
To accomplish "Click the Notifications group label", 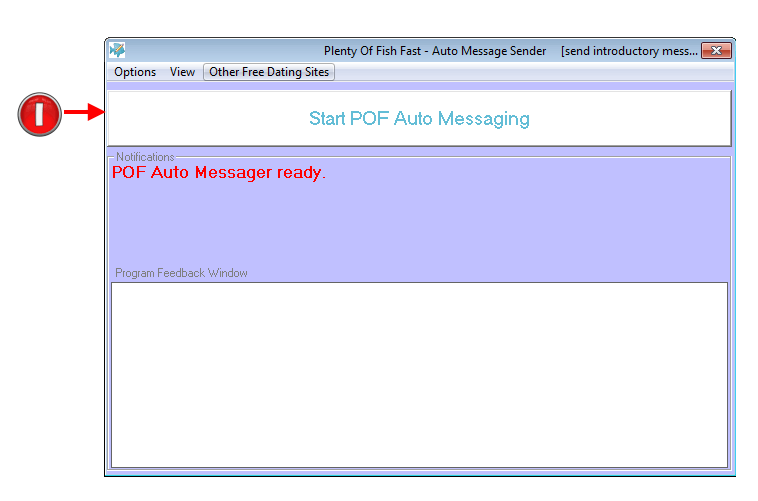I will coord(145,157).
